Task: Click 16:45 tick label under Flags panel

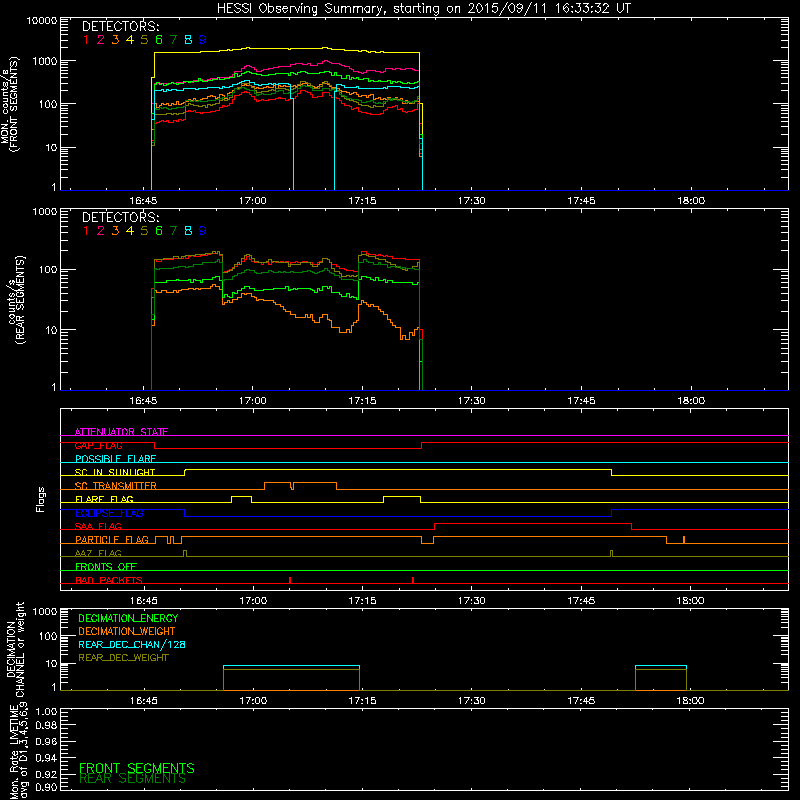Action: pos(143,601)
